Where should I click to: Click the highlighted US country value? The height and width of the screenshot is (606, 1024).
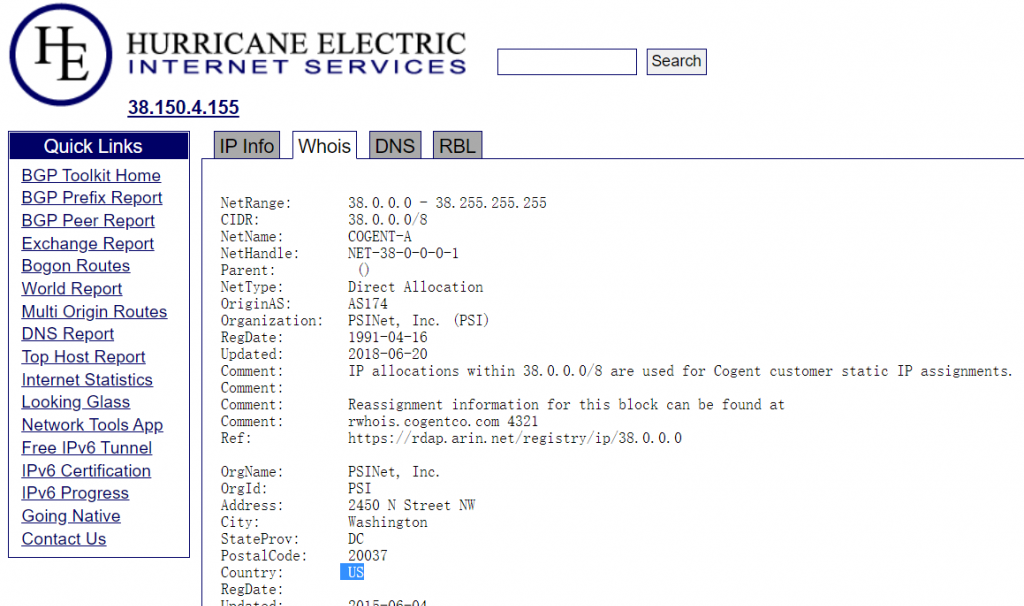tap(353, 573)
